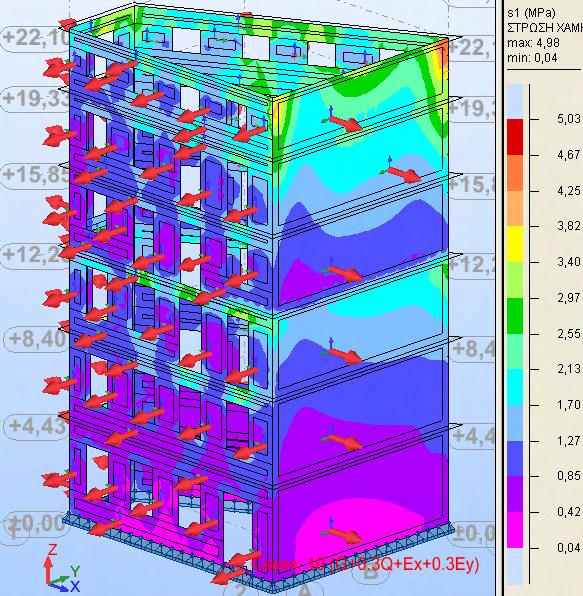The height and width of the screenshot is (596, 583).
Task: Select the light blue swatch below 1,70
Action: tap(515, 423)
